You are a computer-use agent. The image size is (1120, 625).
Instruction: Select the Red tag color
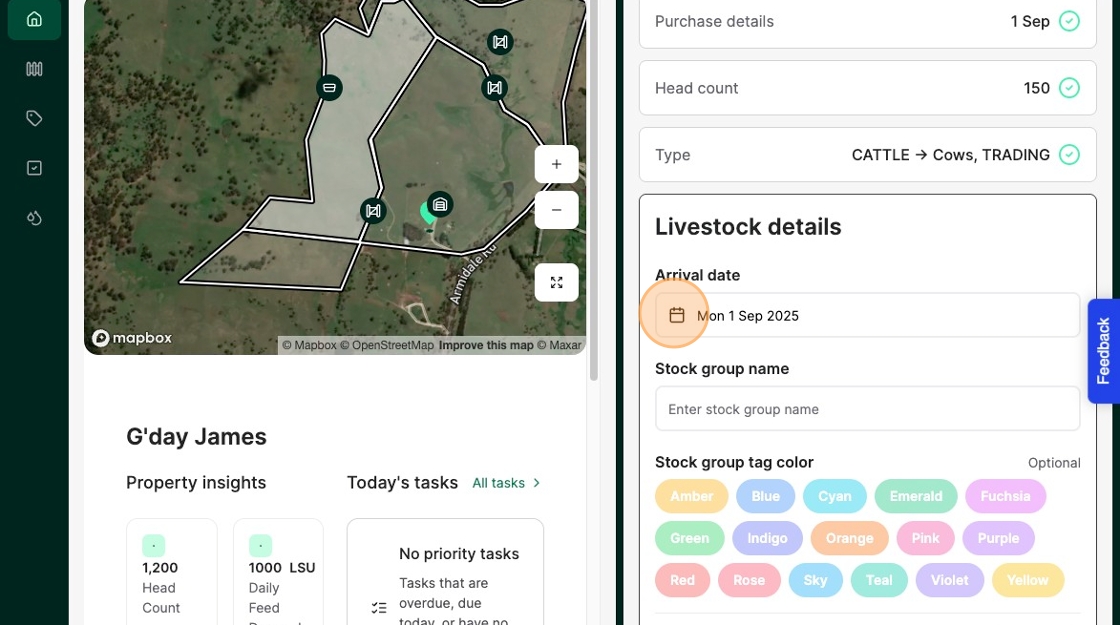pos(682,580)
